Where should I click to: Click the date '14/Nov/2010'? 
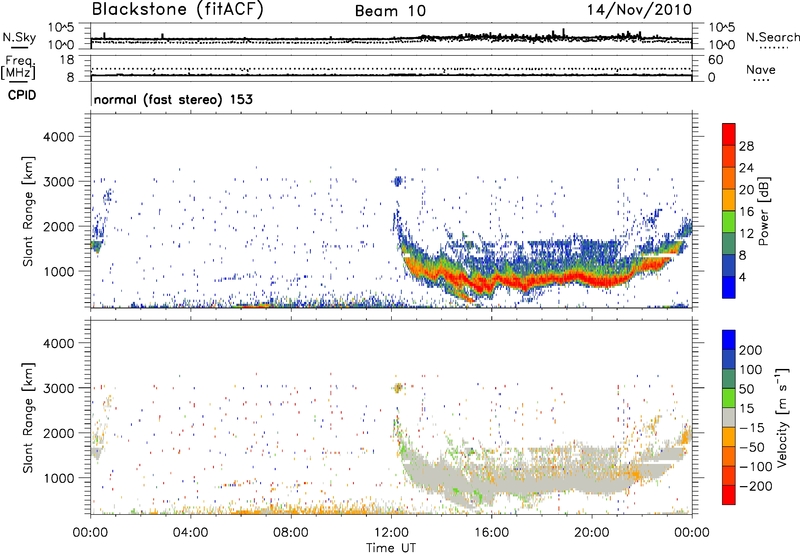pyautogui.click(x=639, y=10)
